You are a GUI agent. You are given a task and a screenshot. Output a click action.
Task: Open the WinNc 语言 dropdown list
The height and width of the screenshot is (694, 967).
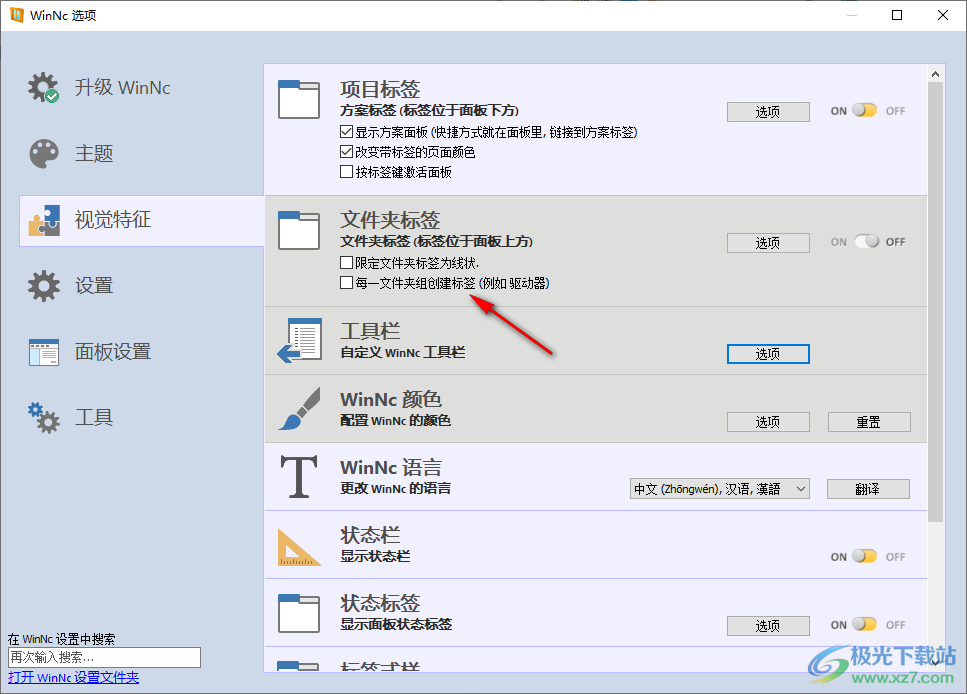720,489
